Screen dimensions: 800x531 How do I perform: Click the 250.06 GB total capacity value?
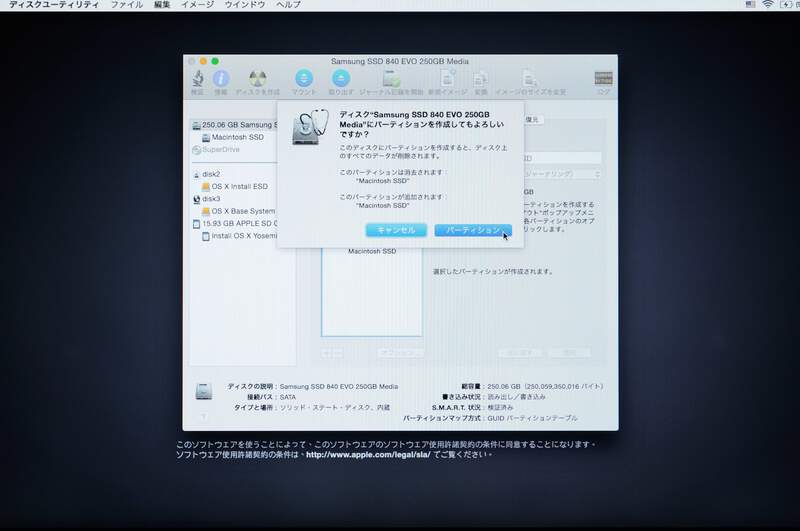coord(544,387)
